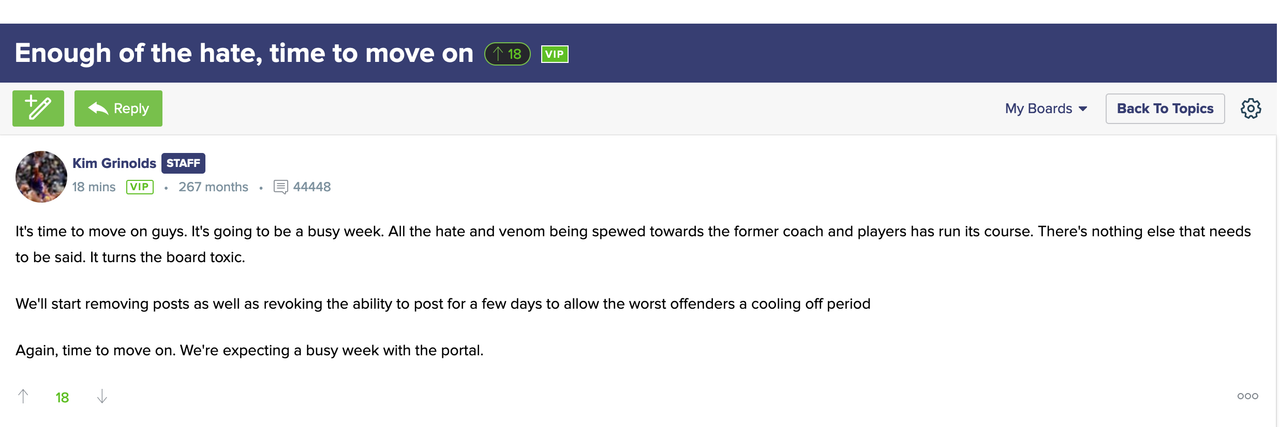
Task: Click the upvote badge in the thread title
Action: [507, 54]
